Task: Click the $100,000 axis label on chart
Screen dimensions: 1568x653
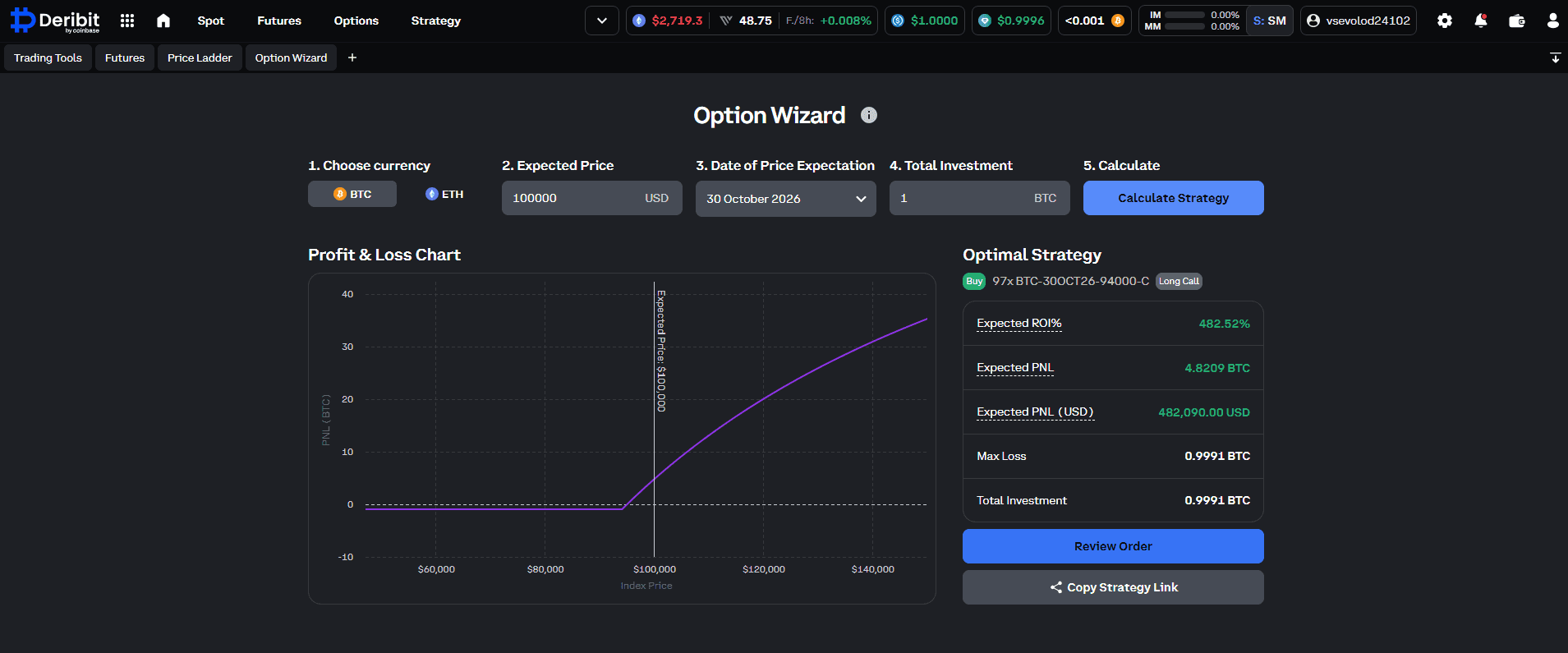Action: coord(655,569)
